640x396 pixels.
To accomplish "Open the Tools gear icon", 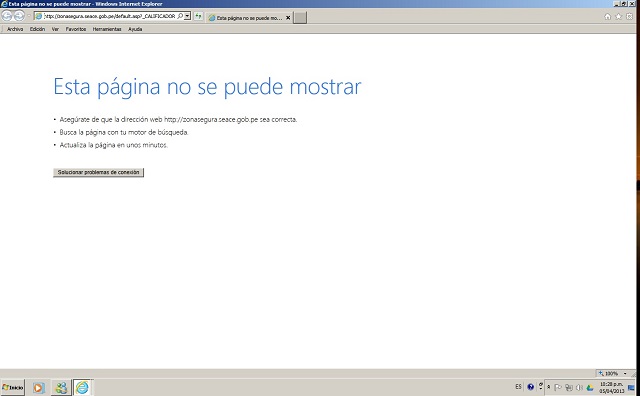I will 630,16.
